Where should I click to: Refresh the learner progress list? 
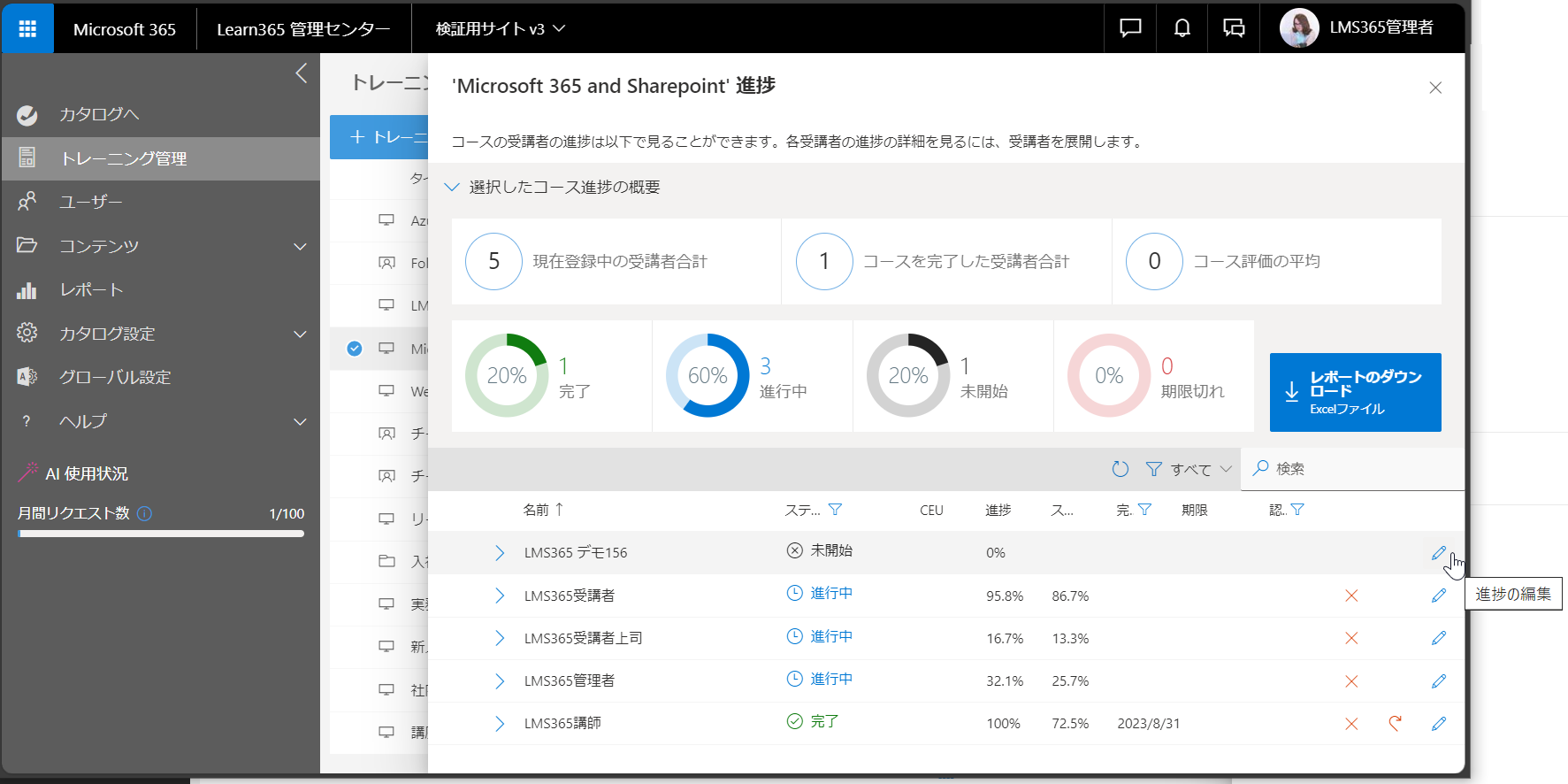1121,469
